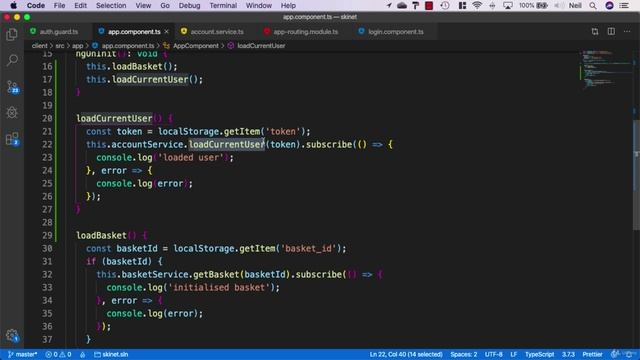Click the client breadcrumb segment
Screen dimensions: 640x360
(40, 46)
